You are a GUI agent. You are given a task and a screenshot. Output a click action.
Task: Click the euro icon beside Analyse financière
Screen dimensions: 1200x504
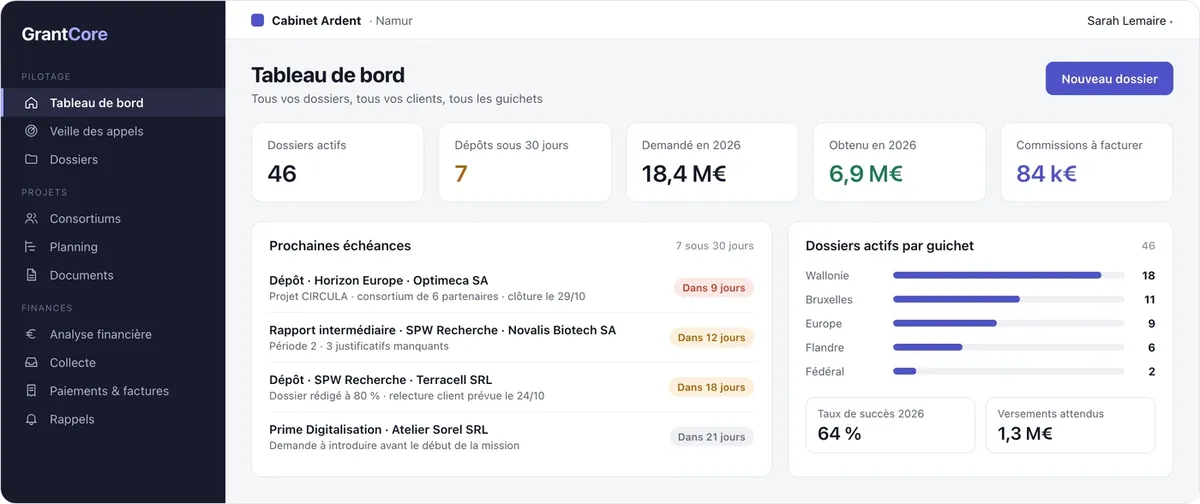coord(31,334)
